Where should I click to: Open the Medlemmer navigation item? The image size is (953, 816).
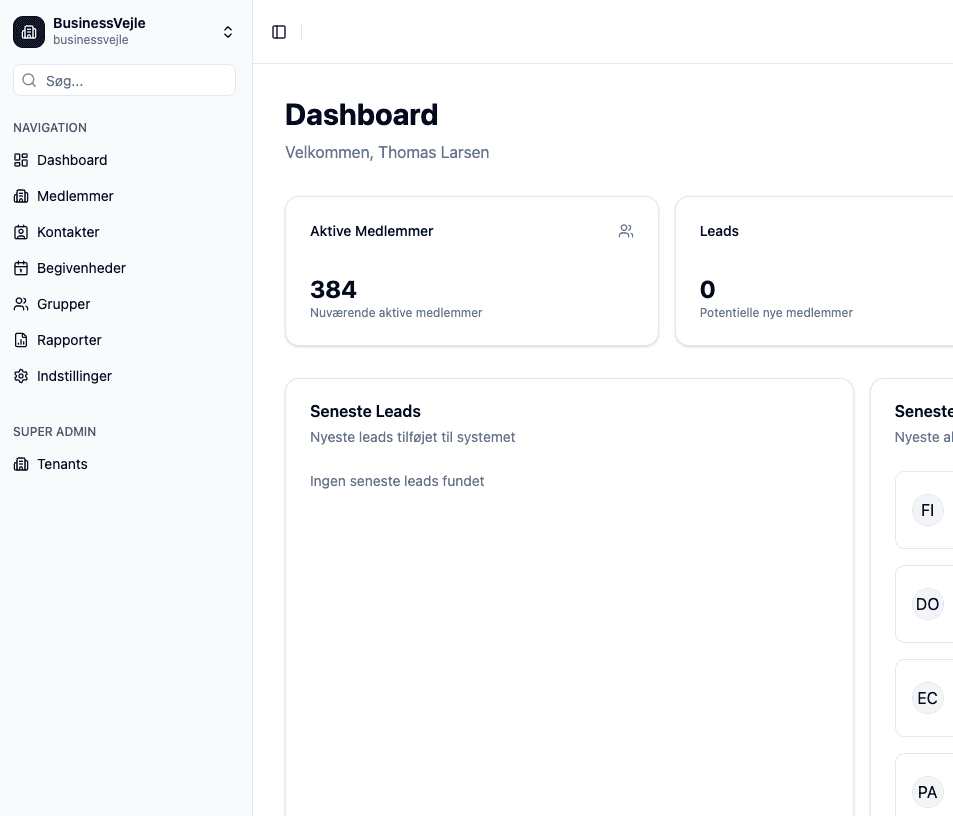pos(75,196)
